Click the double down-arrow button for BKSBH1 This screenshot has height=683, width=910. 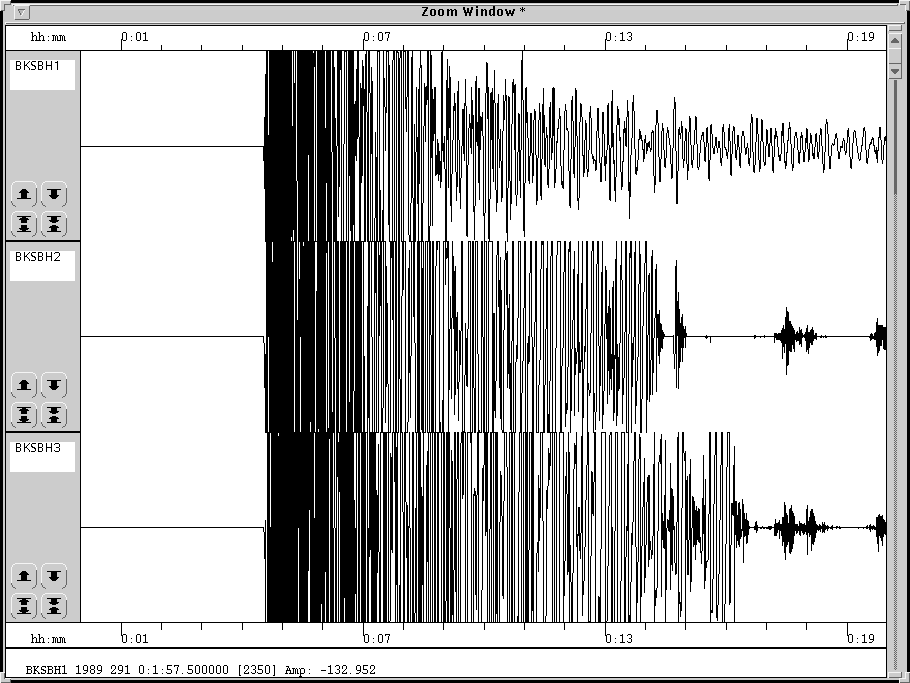[x=54, y=224]
